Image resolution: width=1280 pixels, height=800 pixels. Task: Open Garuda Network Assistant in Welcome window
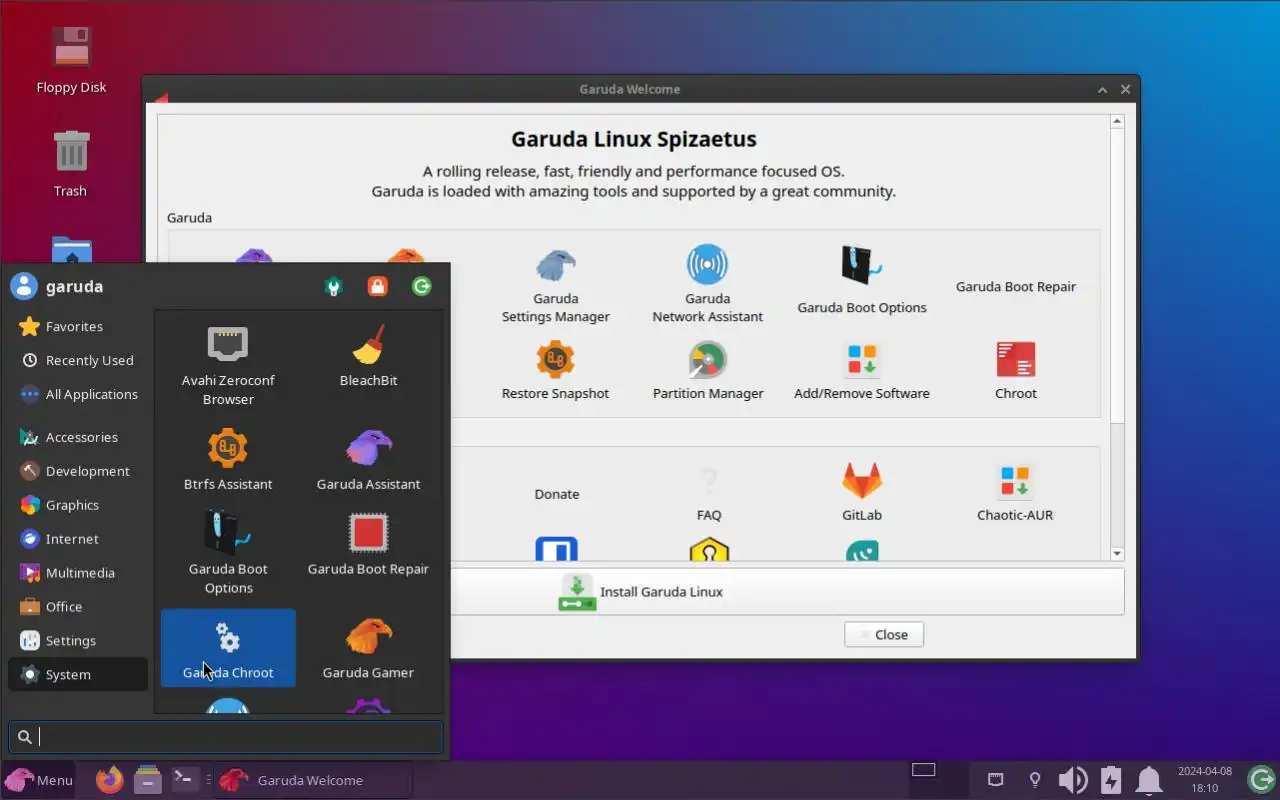tap(707, 285)
